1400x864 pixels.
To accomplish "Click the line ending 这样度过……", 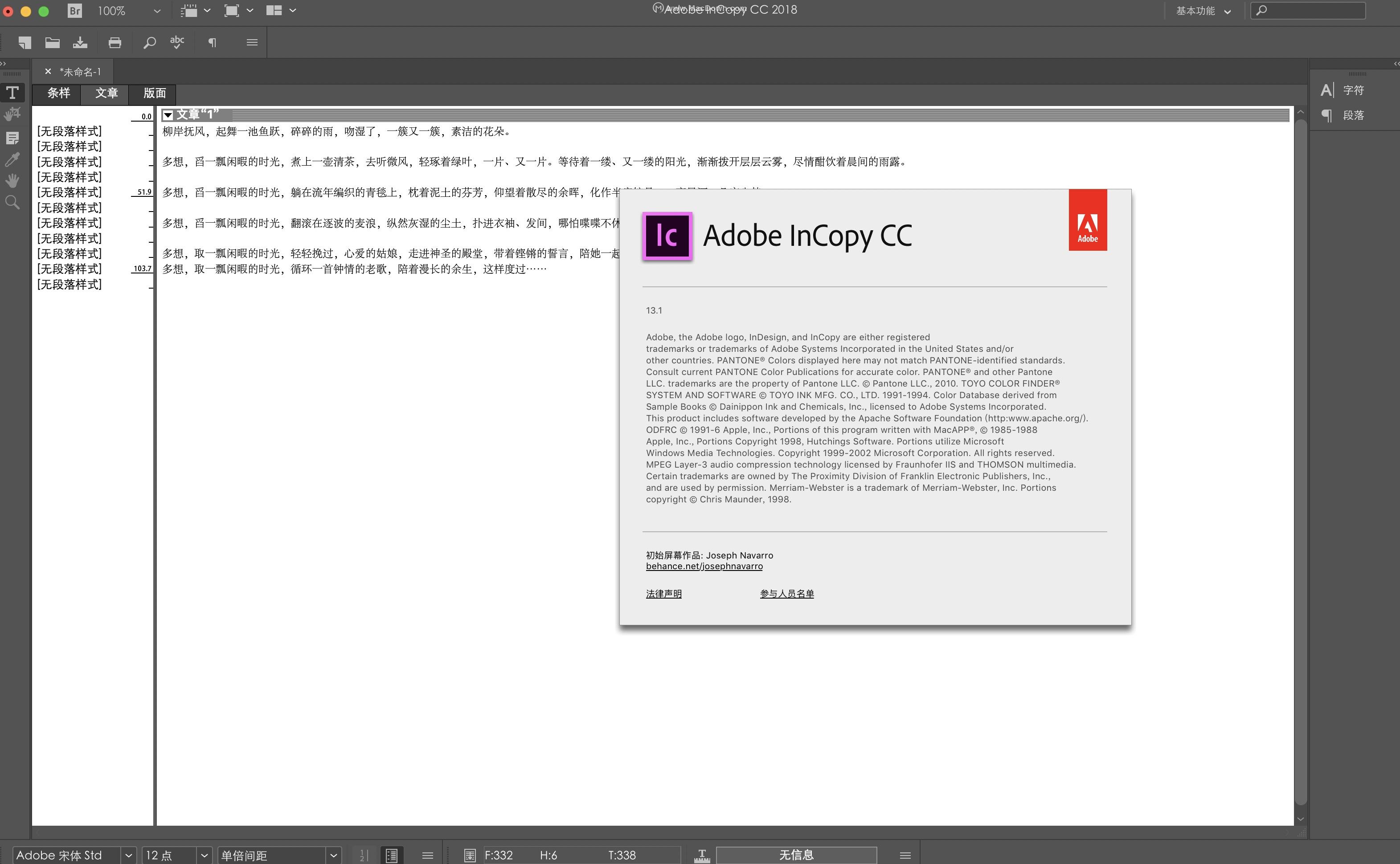I will pyautogui.click(x=354, y=269).
